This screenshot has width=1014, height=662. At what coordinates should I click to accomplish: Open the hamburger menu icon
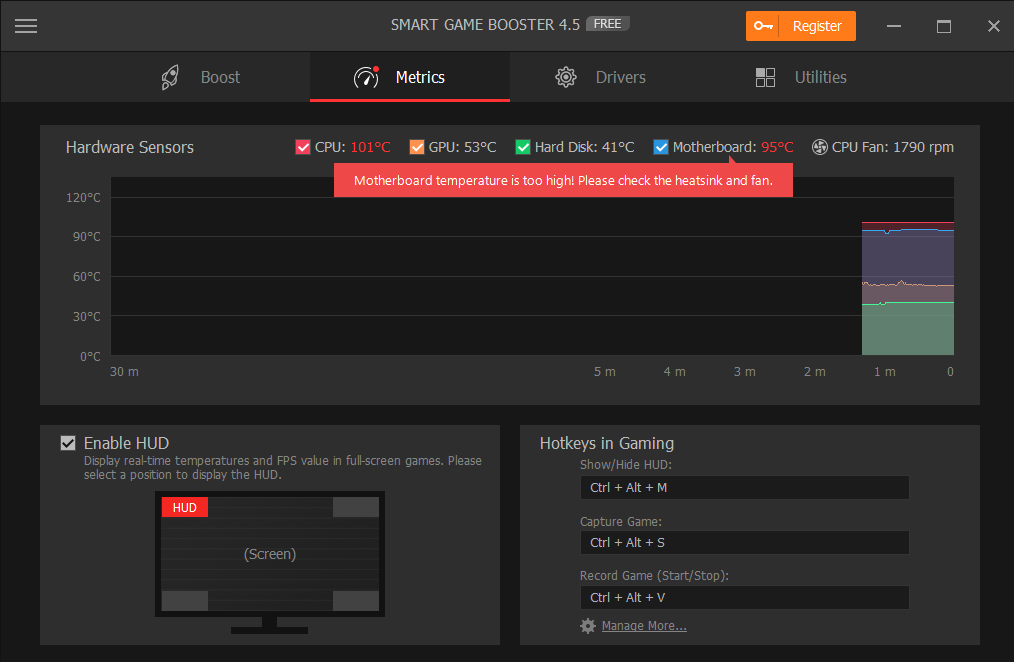pyautogui.click(x=26, y=26)
